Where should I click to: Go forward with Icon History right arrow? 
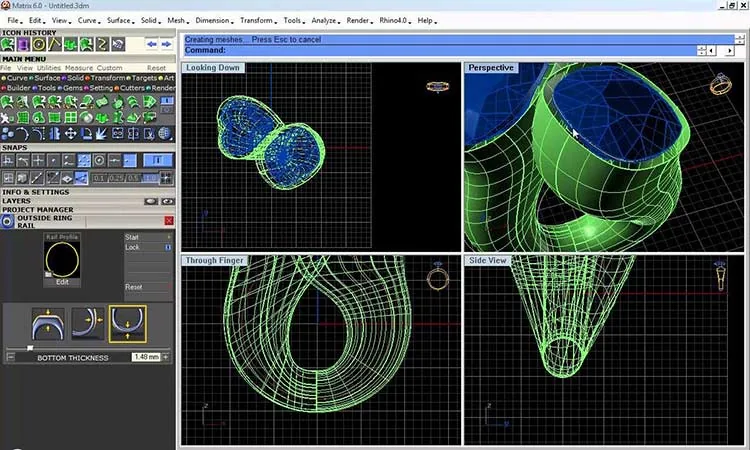[x=166, y=44]
